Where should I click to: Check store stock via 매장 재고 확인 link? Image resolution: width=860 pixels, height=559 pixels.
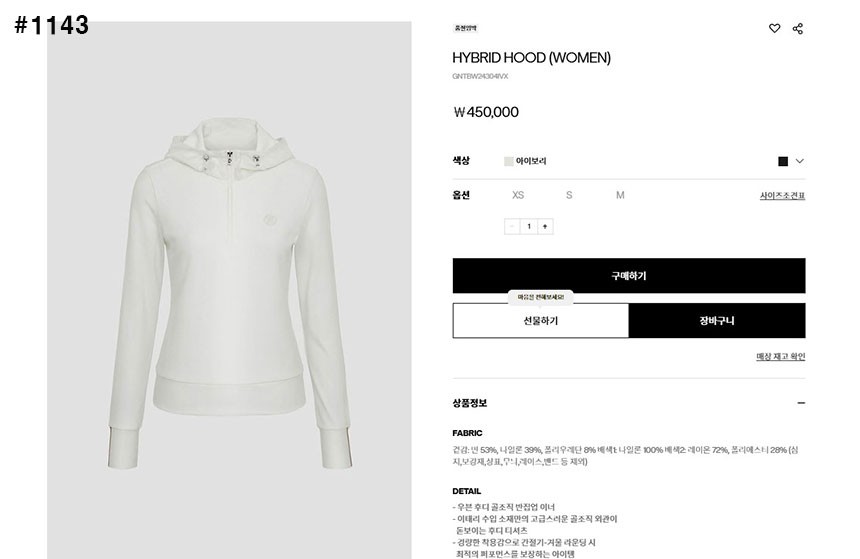780,357
